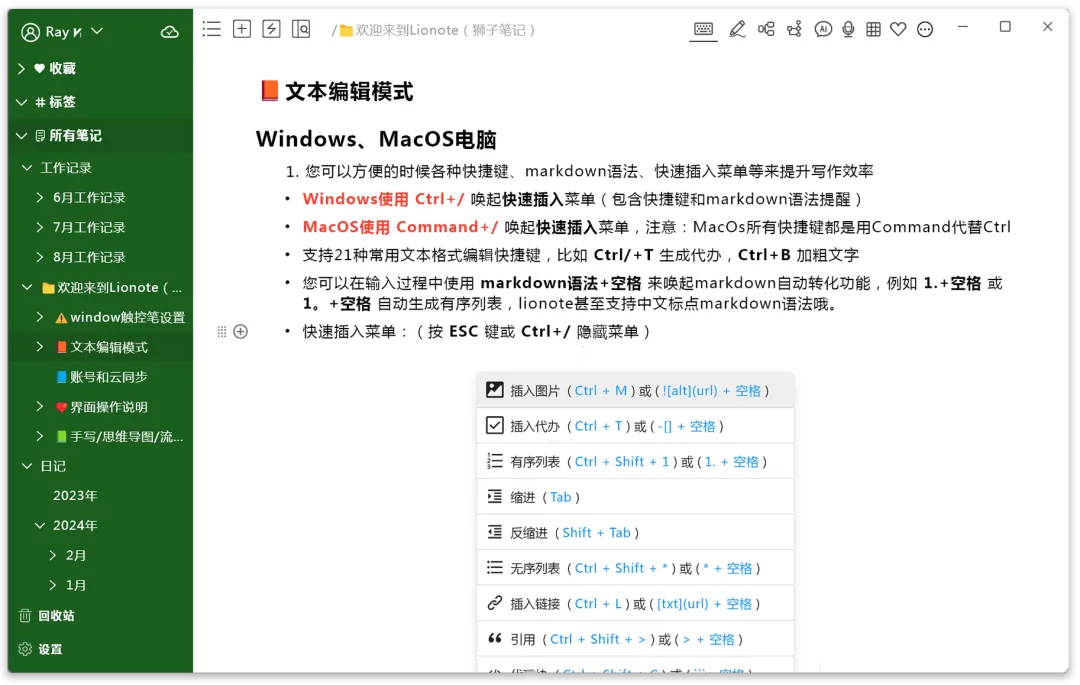The height and width of the screenshot is (685, 1080).
Task: Open the quick note lightning icon
Action: 271,29
